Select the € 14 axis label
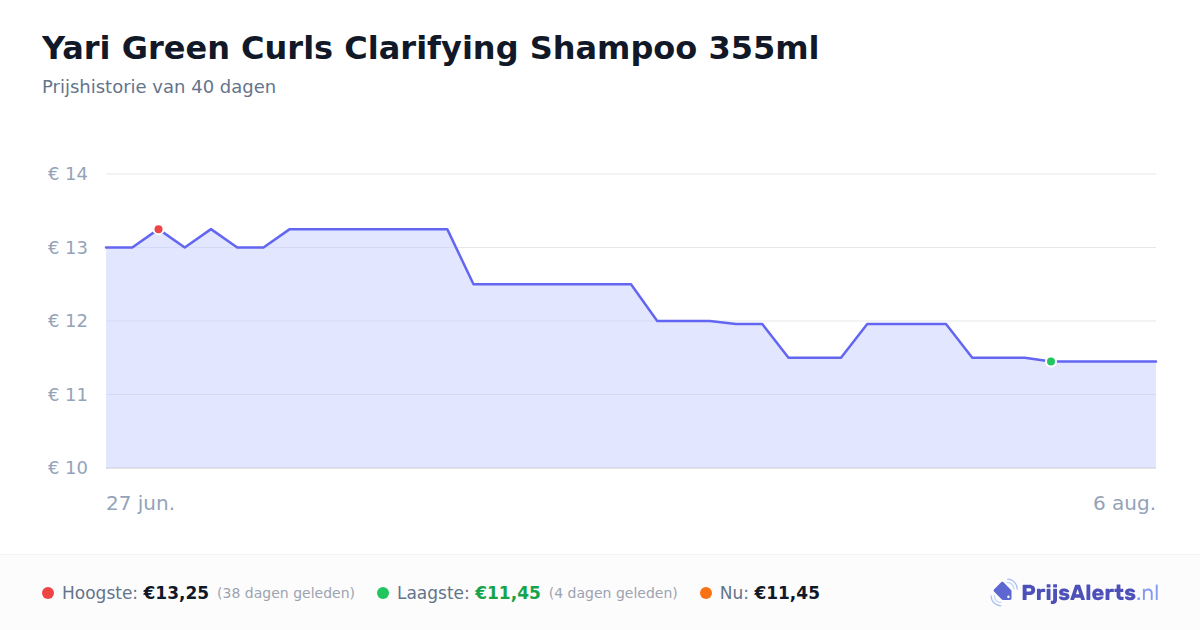 (x=68, y=174)
